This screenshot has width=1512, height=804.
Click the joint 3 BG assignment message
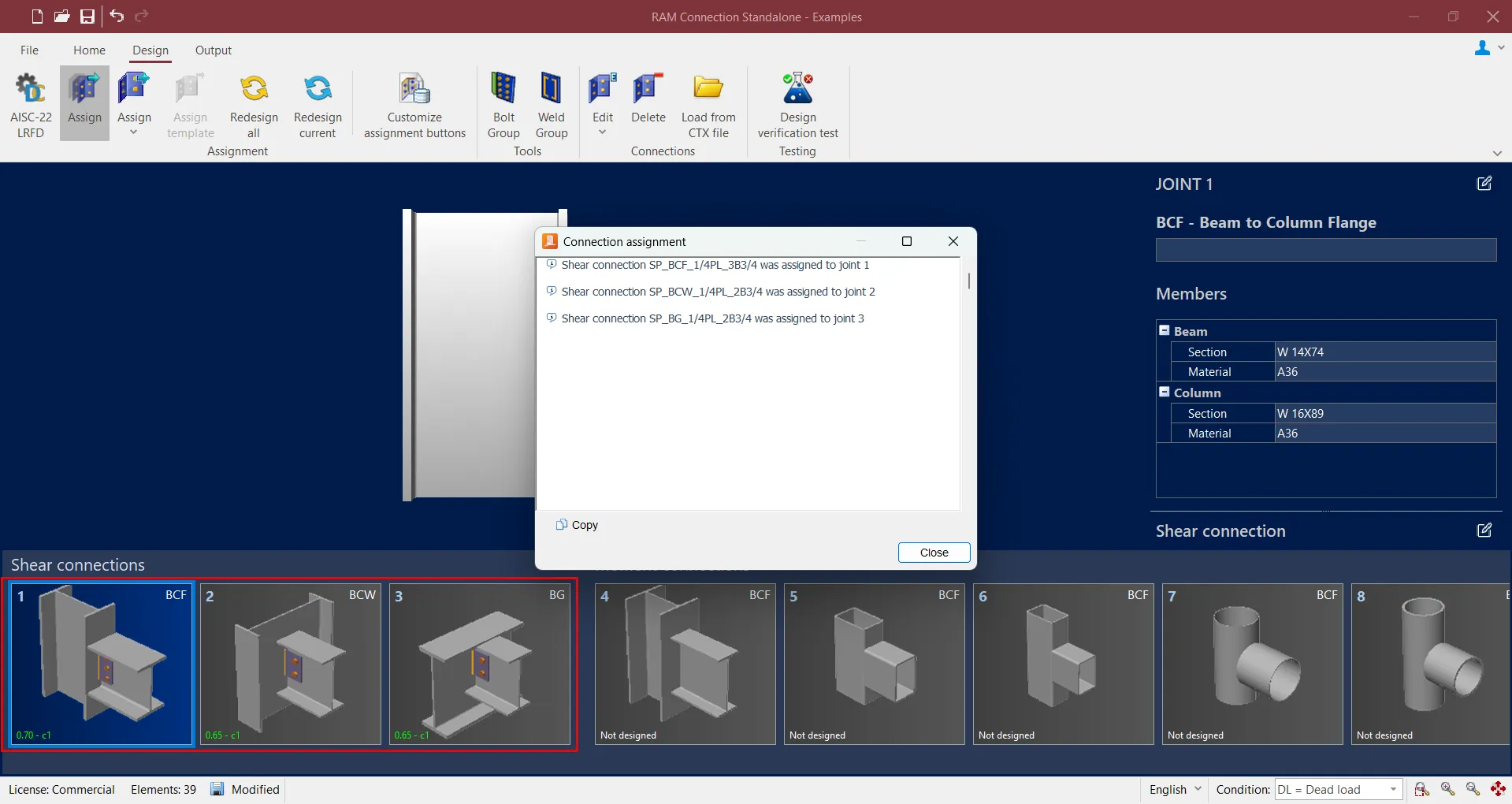(x=712, y=318)
